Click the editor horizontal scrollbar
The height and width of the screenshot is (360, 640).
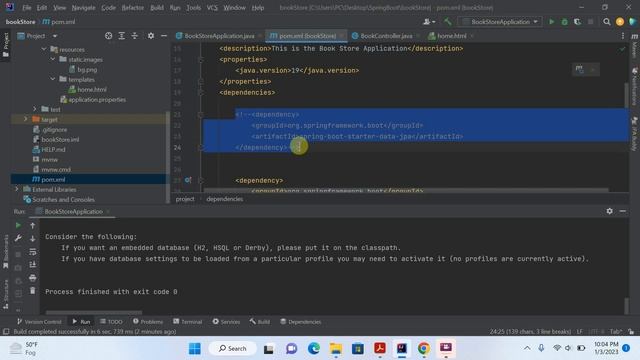406,190
